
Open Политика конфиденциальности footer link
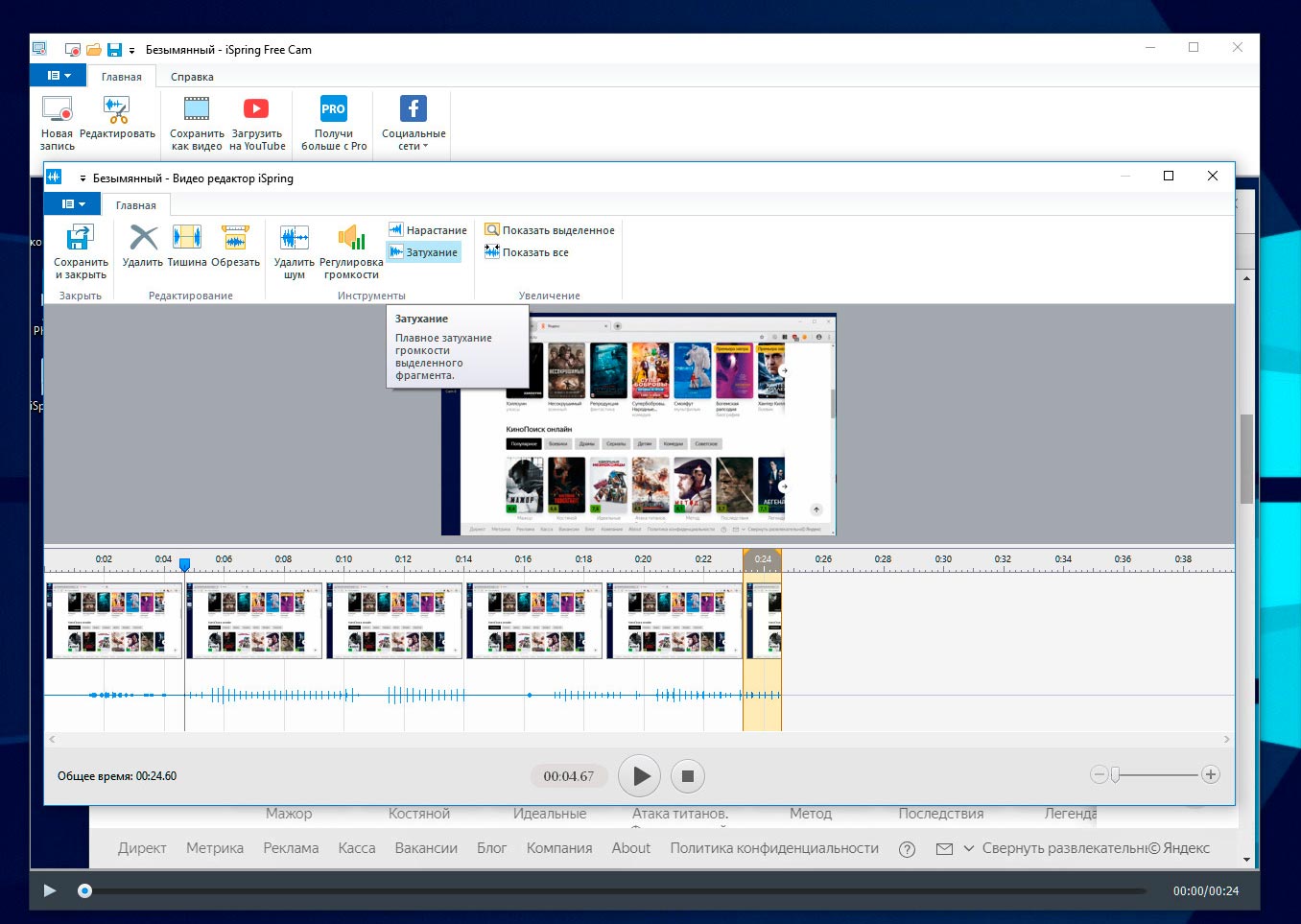pyautogui.click(x=774, y=848)
